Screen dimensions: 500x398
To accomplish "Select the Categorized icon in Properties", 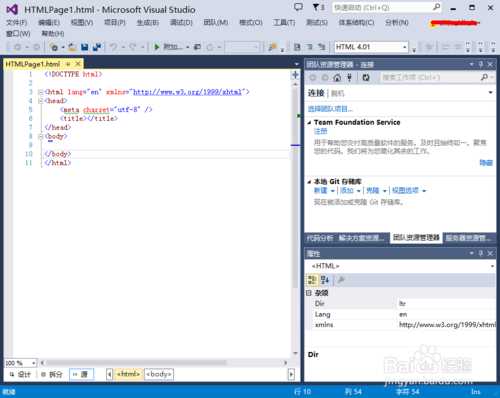I will point(312,280).
